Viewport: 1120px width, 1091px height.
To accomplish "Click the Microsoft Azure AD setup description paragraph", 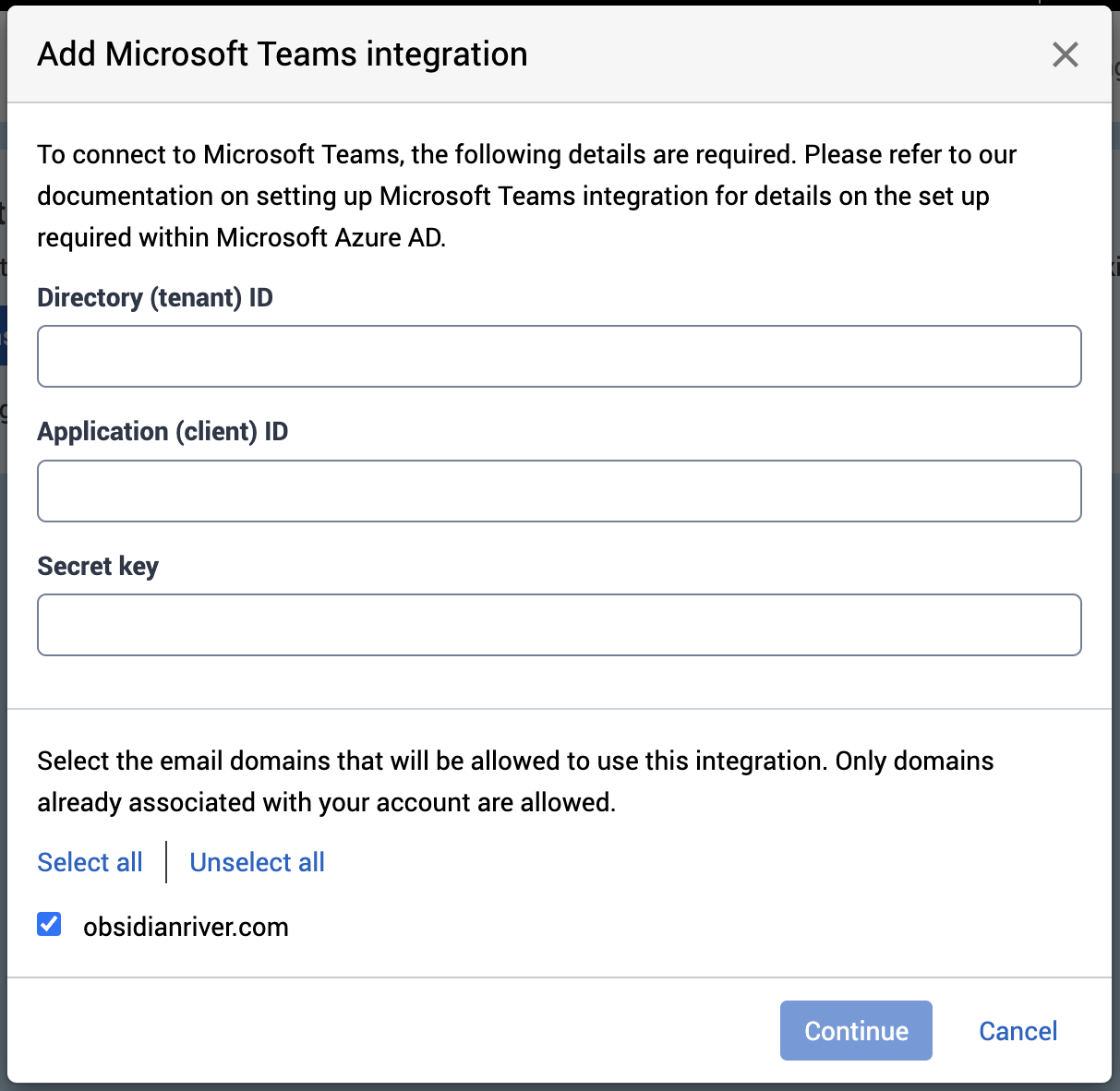I will click(526, 196).
